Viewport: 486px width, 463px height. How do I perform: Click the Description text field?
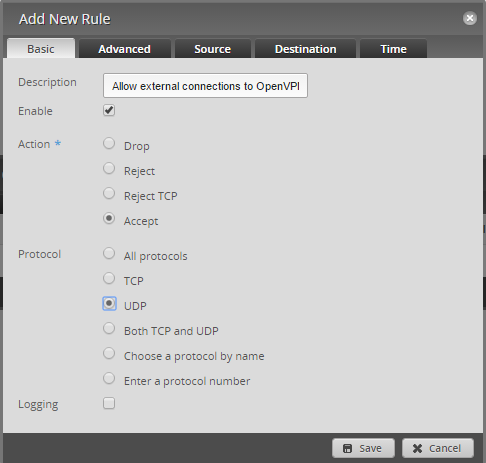tap(205, 86)
